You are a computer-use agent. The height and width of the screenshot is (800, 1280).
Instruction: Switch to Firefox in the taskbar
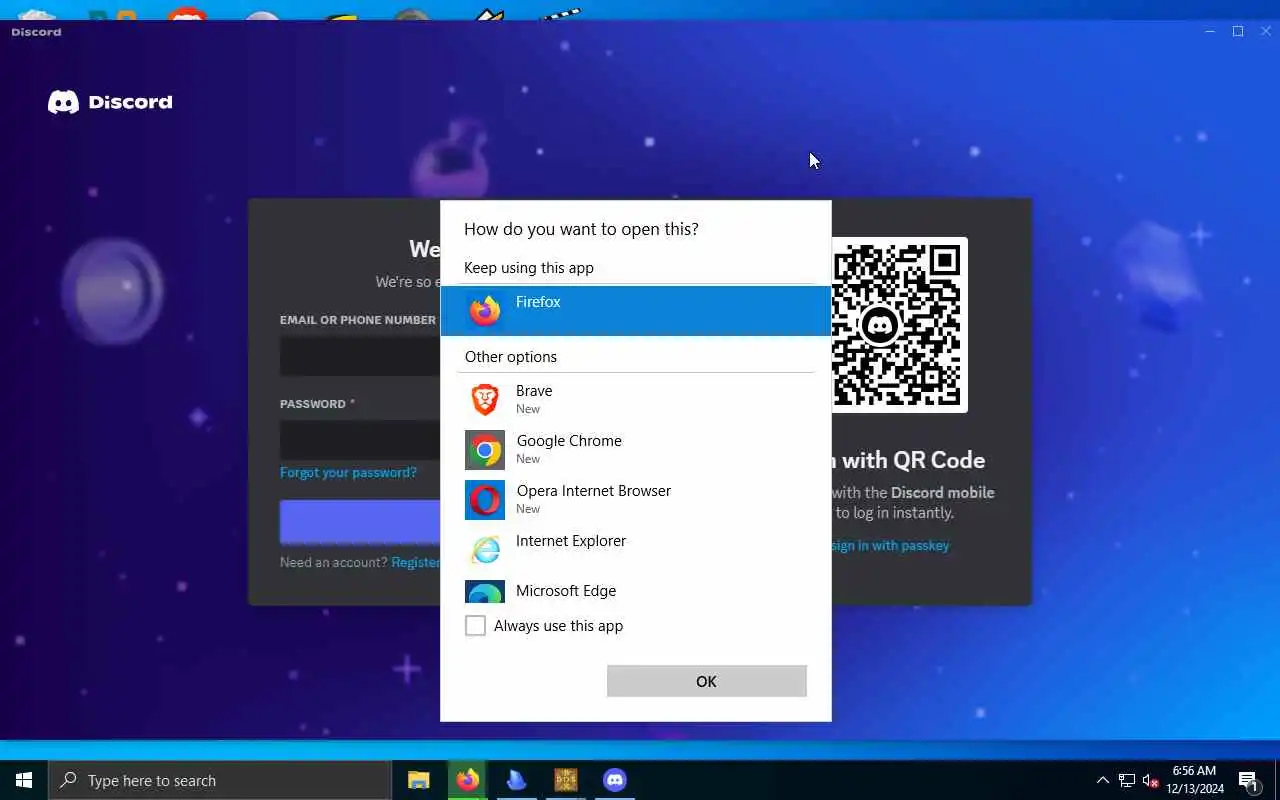coord(467,780)
